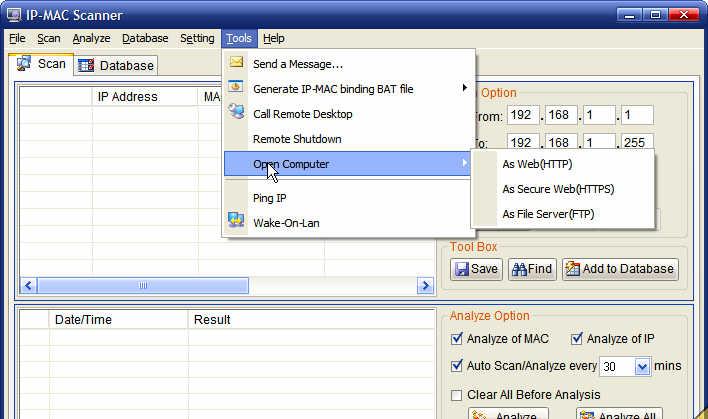
Task: Toggle Analyze of MAC checkbox
Action: pos(456,339)
